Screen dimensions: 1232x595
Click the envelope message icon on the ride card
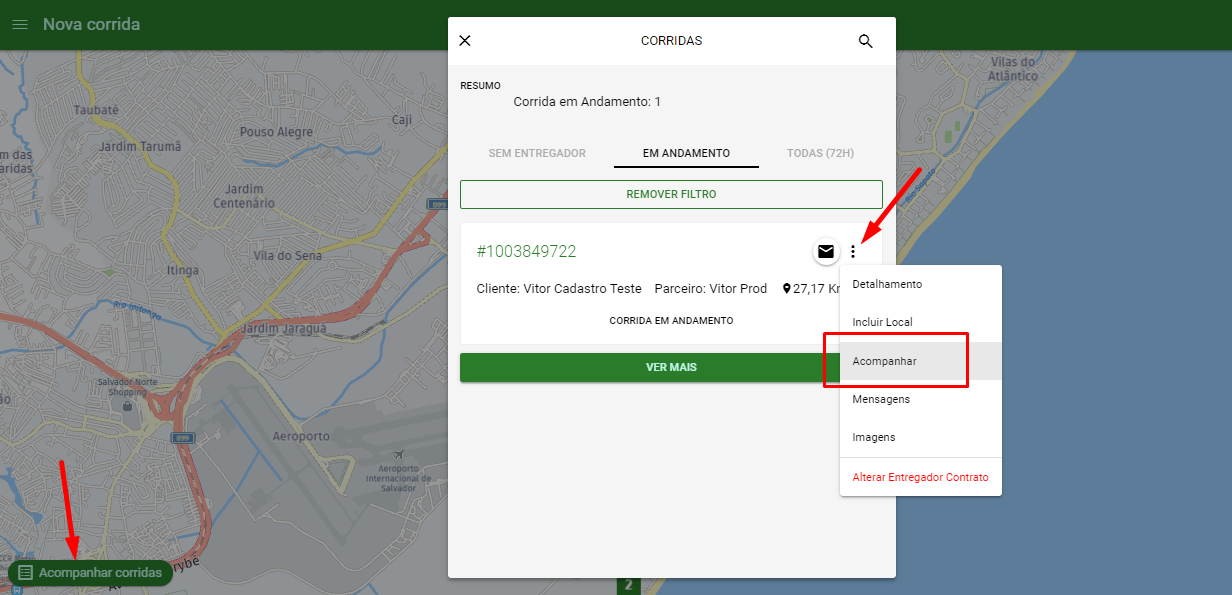[826, 251]
